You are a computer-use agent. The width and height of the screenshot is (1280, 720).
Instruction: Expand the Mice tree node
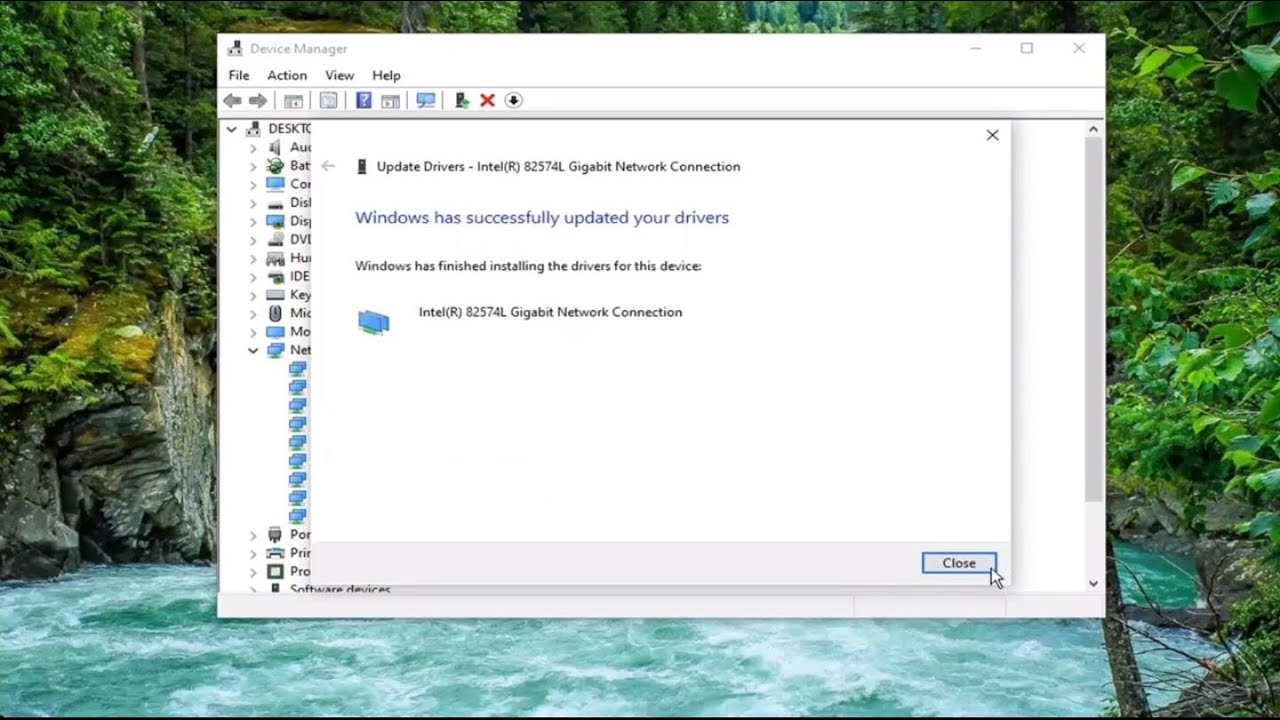[x=253, y=314]
